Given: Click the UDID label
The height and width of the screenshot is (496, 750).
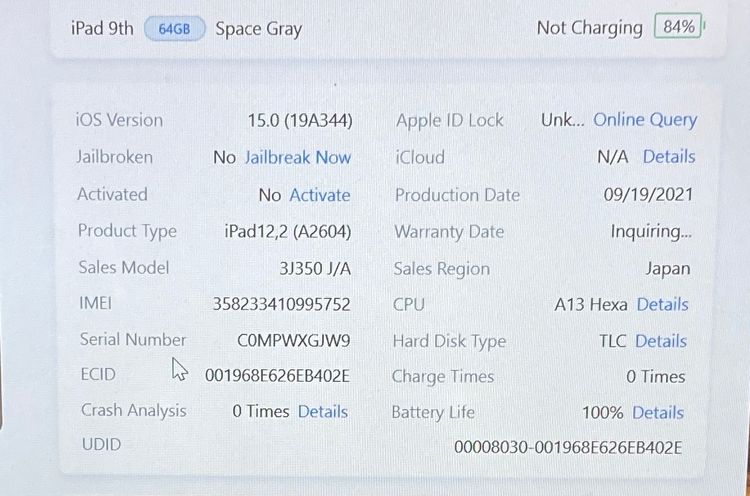Looking at the screenshot, I should (101, 445).
